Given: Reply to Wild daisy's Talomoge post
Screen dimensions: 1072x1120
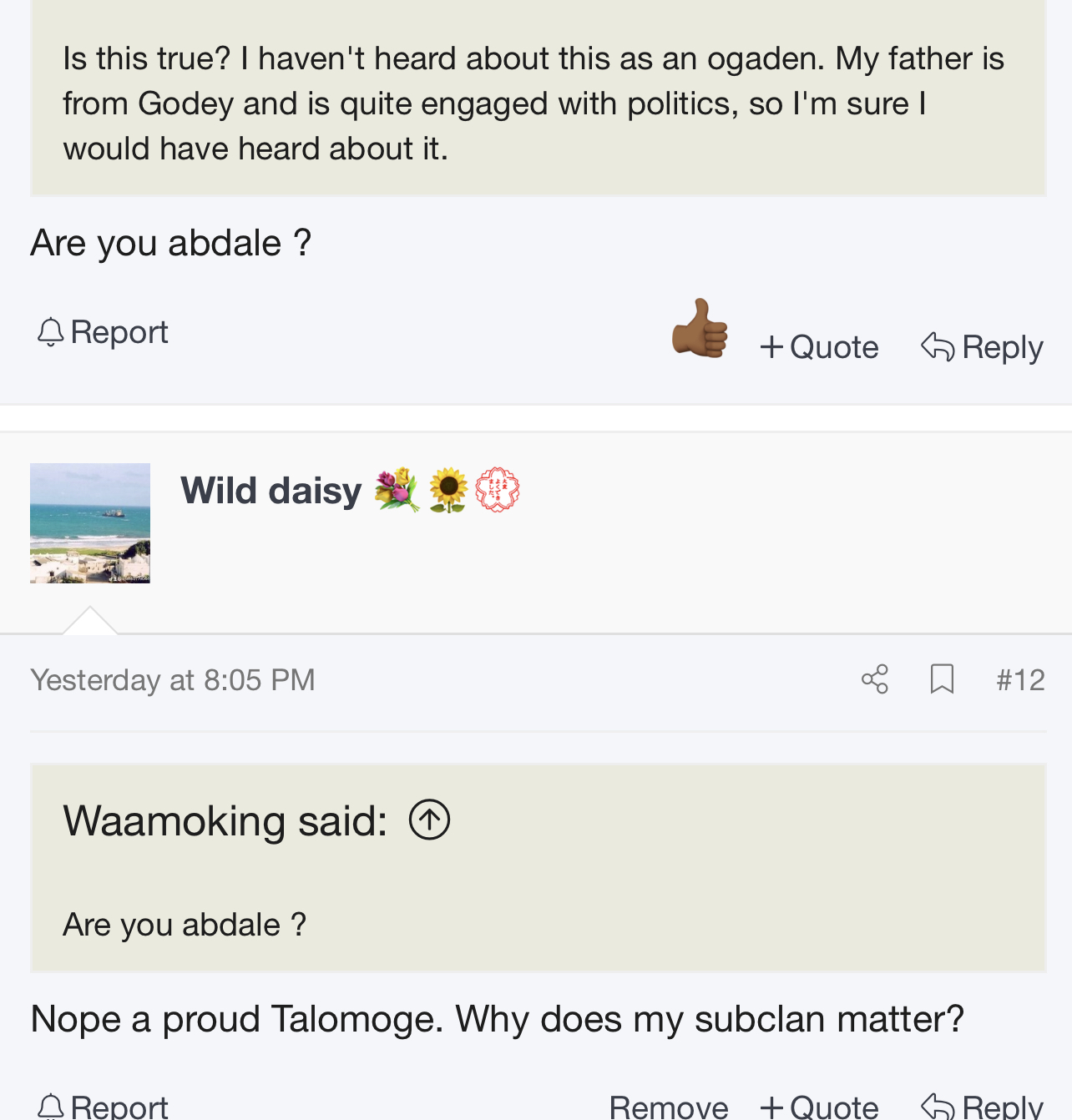Looking at the screenshot, I should (982, 1107).
